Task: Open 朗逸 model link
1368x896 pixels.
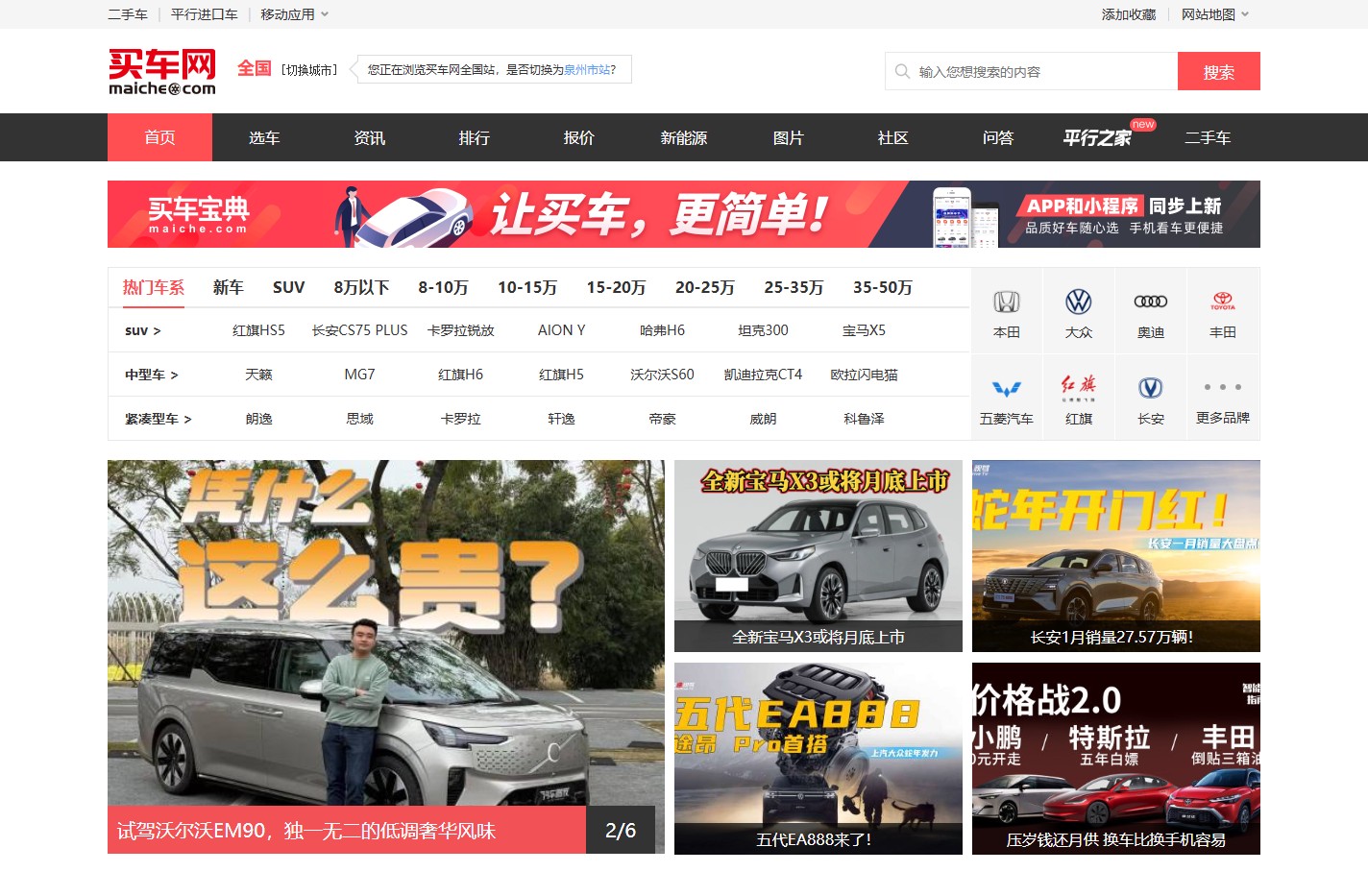Action: click(x=258, y=419)
